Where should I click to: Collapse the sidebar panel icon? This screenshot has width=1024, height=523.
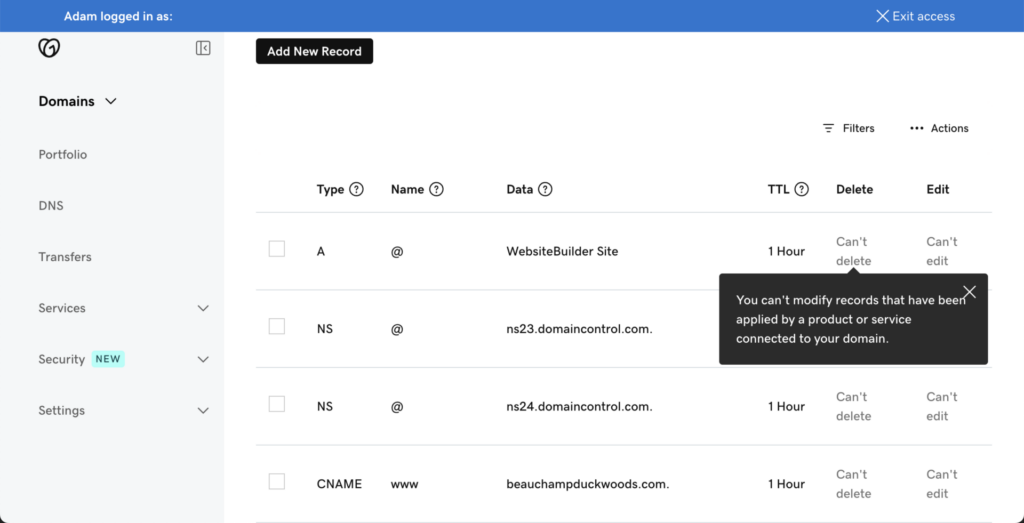[203, 48]
